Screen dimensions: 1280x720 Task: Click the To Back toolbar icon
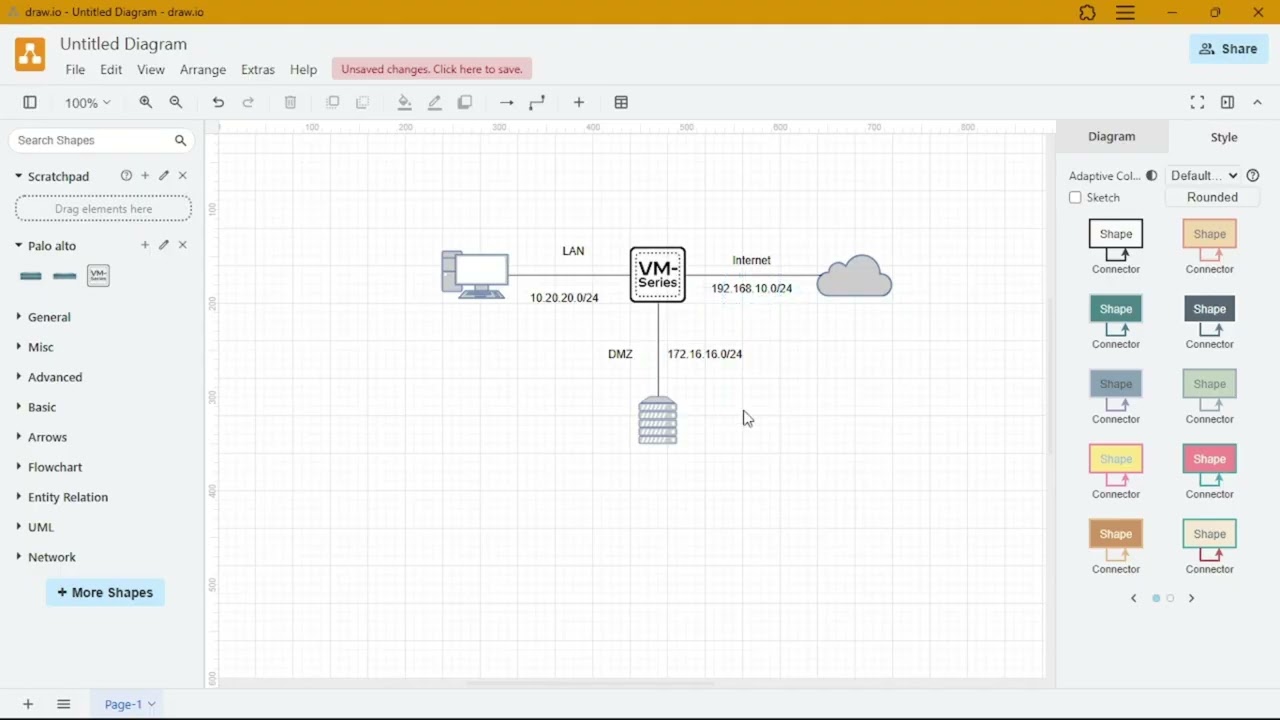(x=363, y=102)
